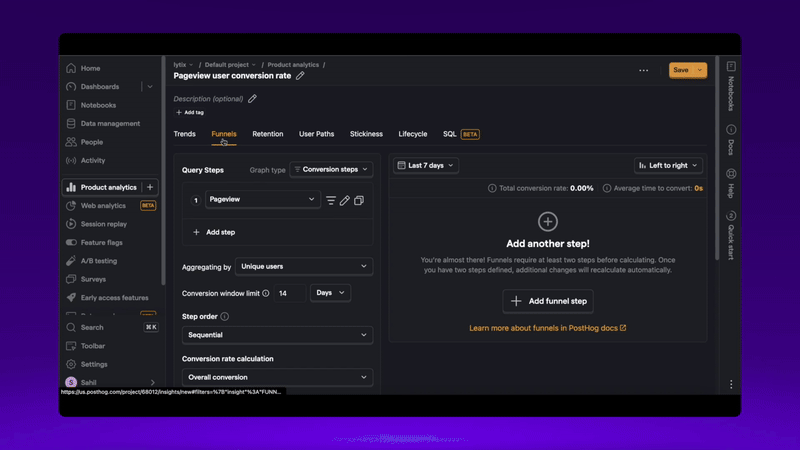This screenshot has height=450, width=800.
Task: Click the Add funnel step button
Action: (x=548, y=301)
